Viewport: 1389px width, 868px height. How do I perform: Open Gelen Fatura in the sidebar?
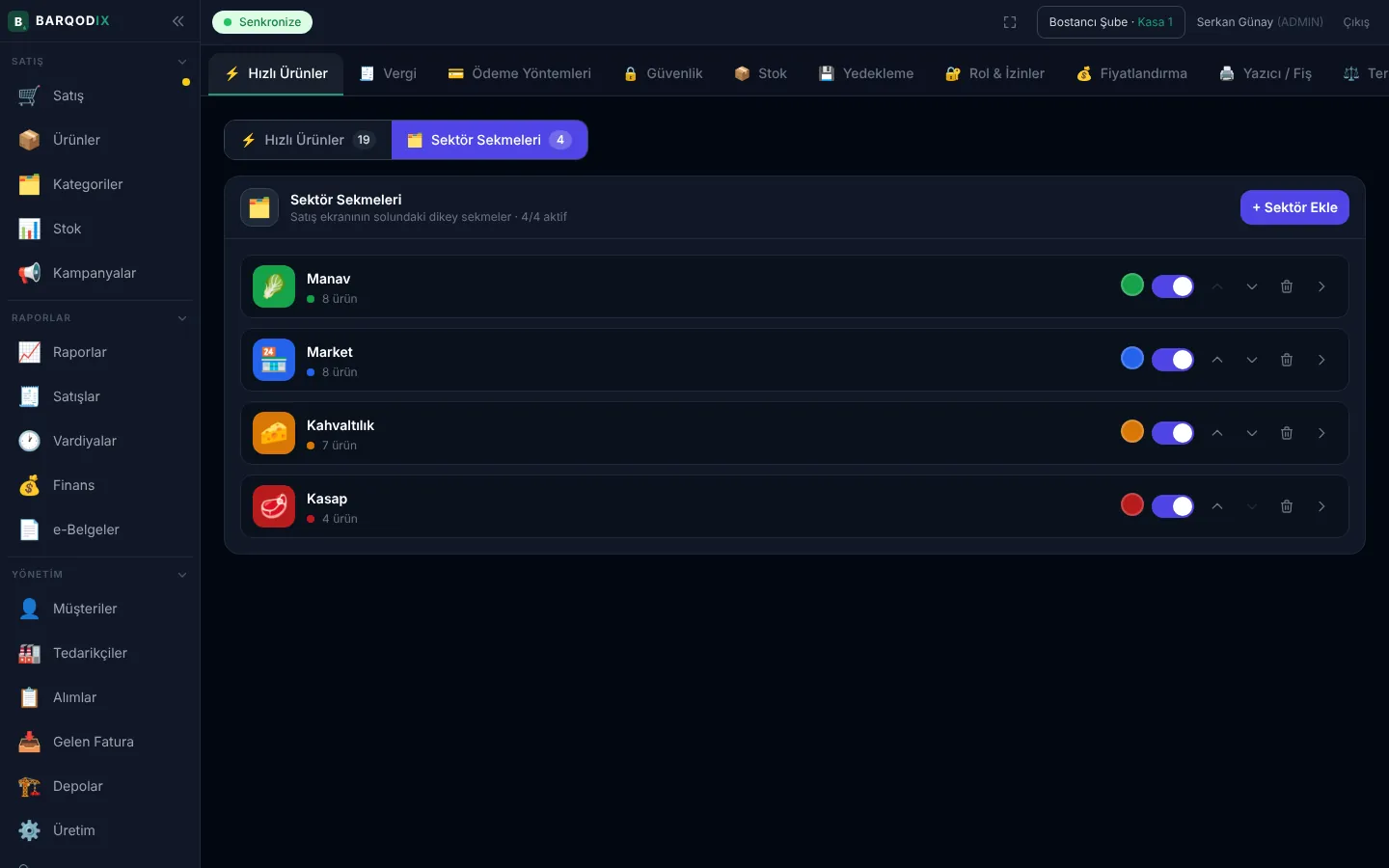click(x=100, y=742)
